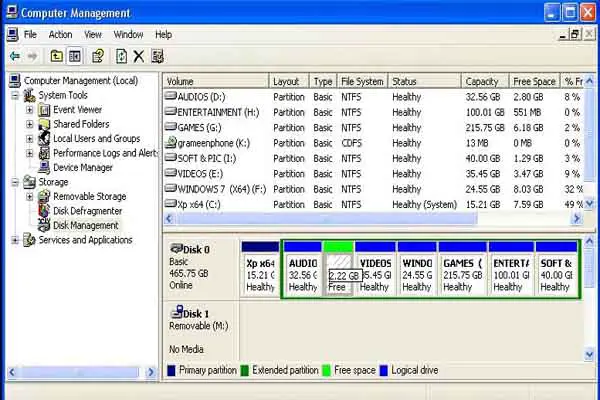Sort by the Layout column header

point(289,82)
